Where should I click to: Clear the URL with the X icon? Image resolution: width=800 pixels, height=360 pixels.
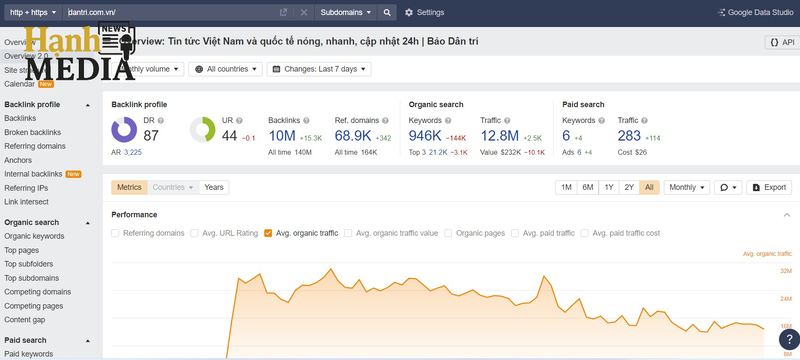pos(304,12)
